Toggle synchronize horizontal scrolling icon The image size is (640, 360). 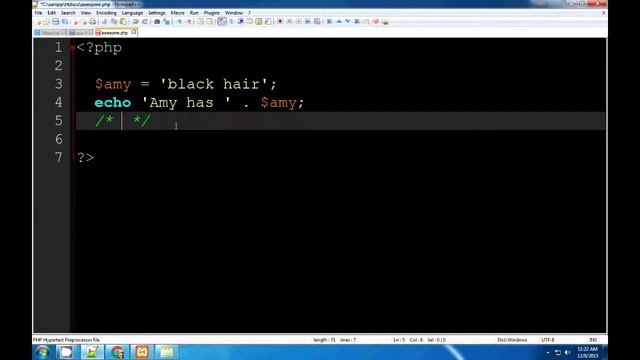click(209, 21)
